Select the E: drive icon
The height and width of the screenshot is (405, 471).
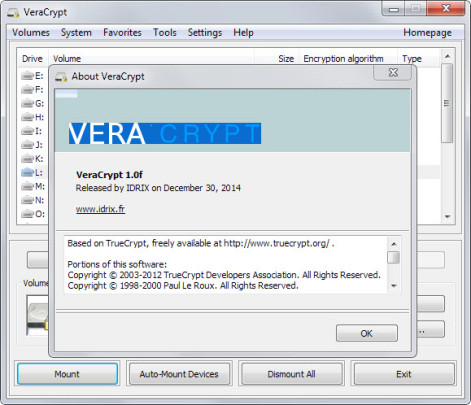tap(27, 76)
